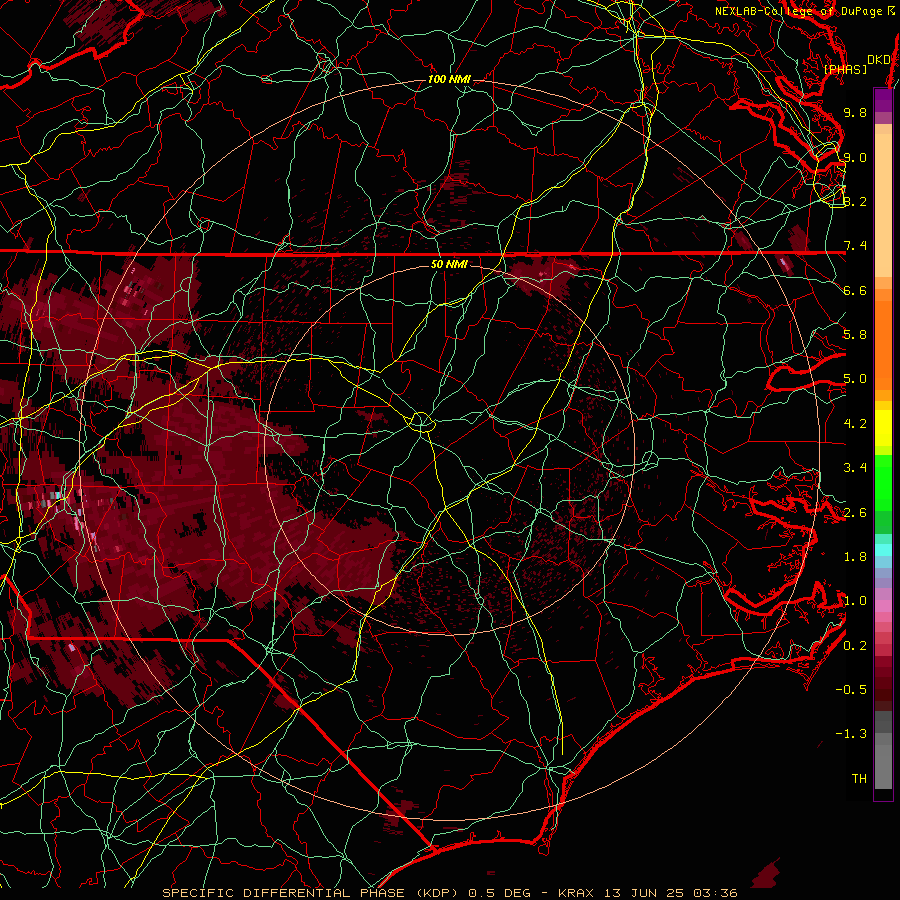Click the SPECIFIC DIFFERENTIAL PHASE (KDP) caption text
The image size is (900, 900).
311,893
